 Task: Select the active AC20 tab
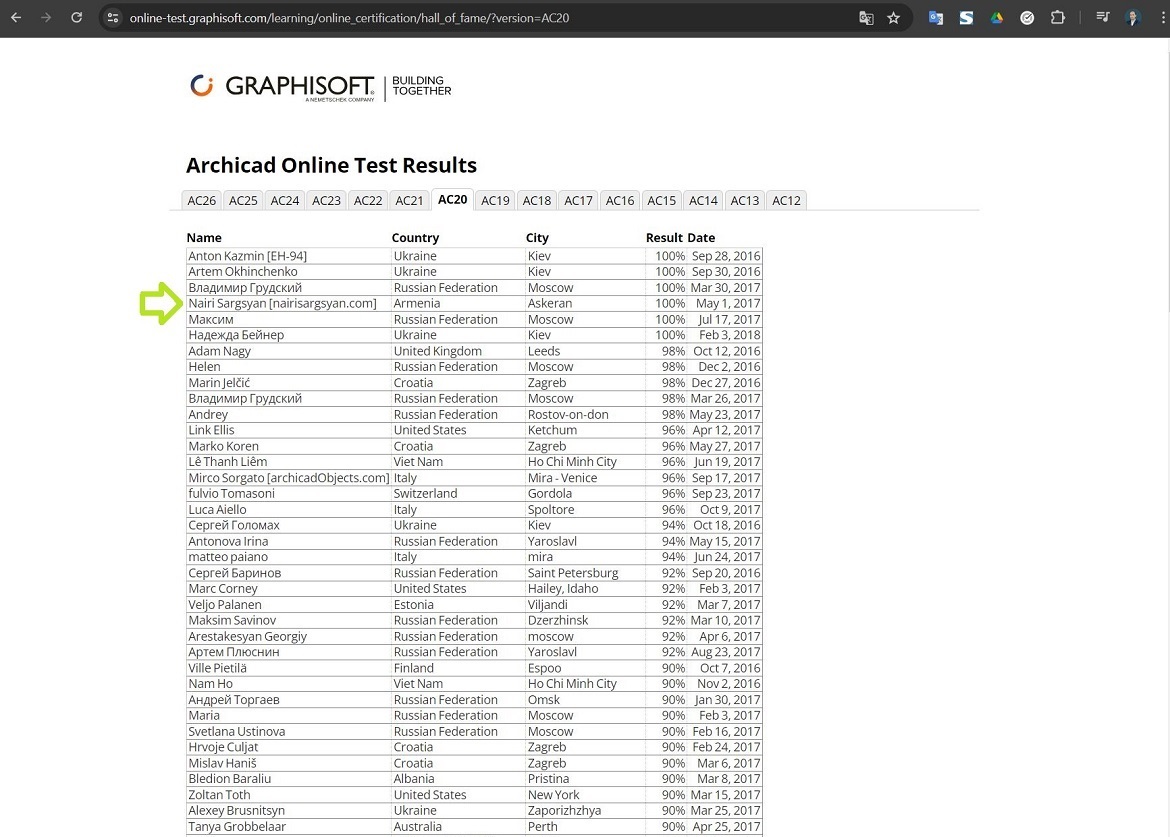(x=452, y=199)
